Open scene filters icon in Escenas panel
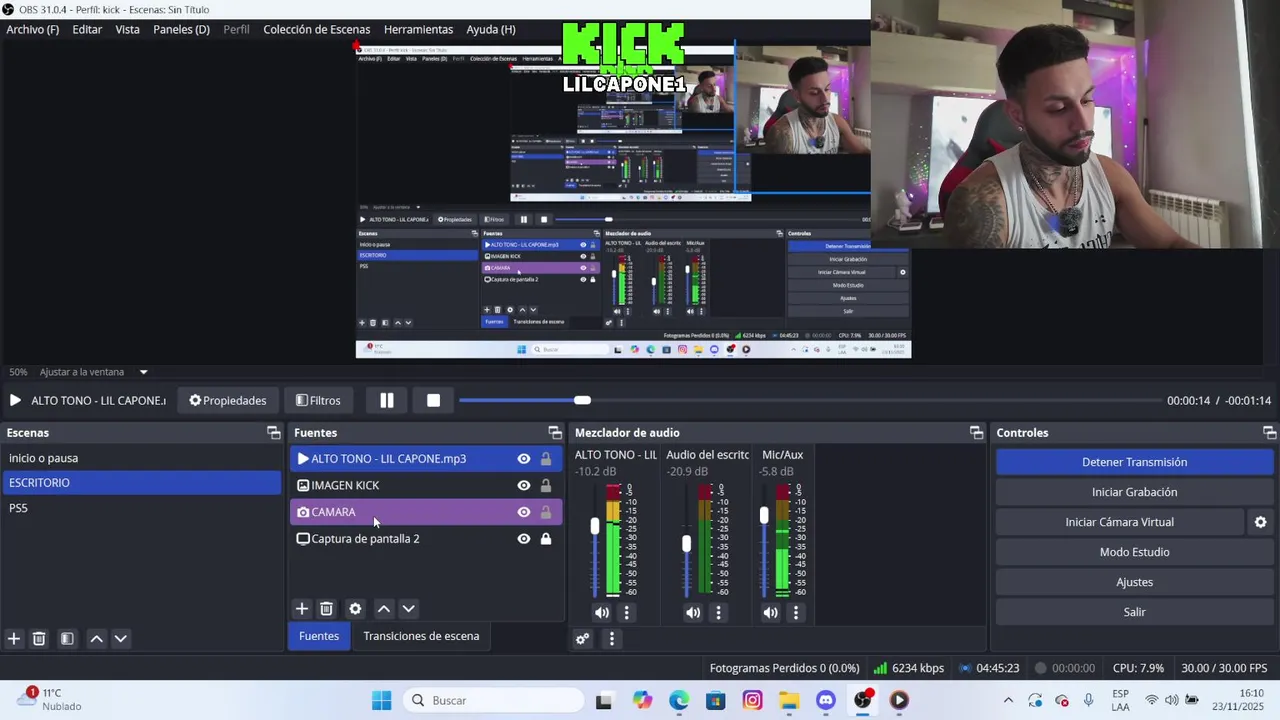This screenshot has height=720, width=1280. tap(67, 638)
